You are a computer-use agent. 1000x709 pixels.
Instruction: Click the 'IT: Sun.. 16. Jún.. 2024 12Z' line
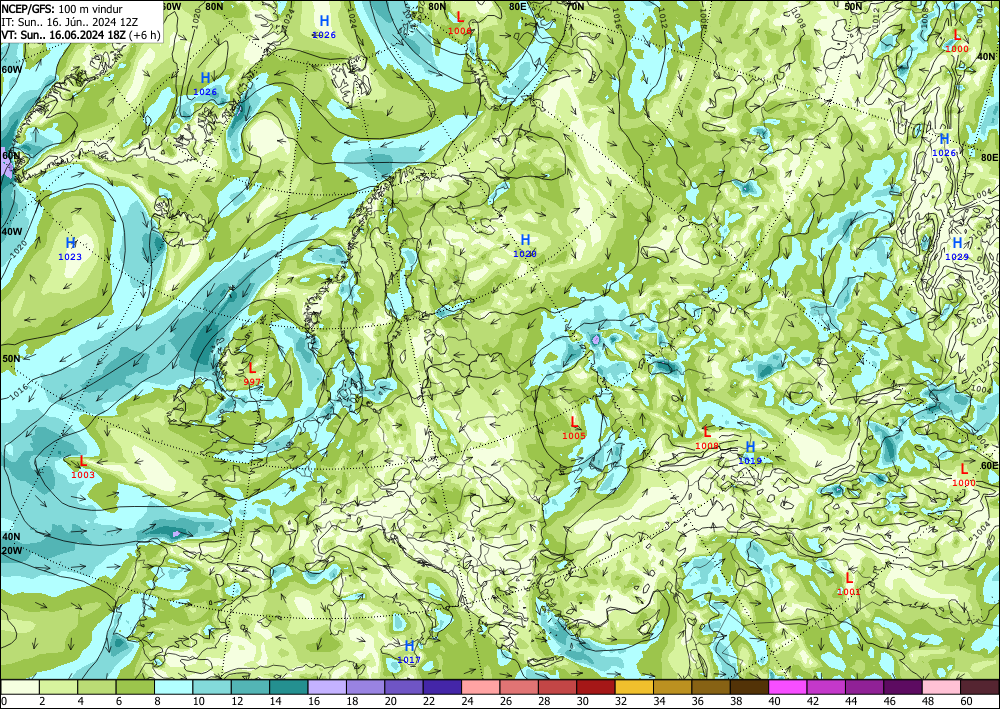point(69,22)
